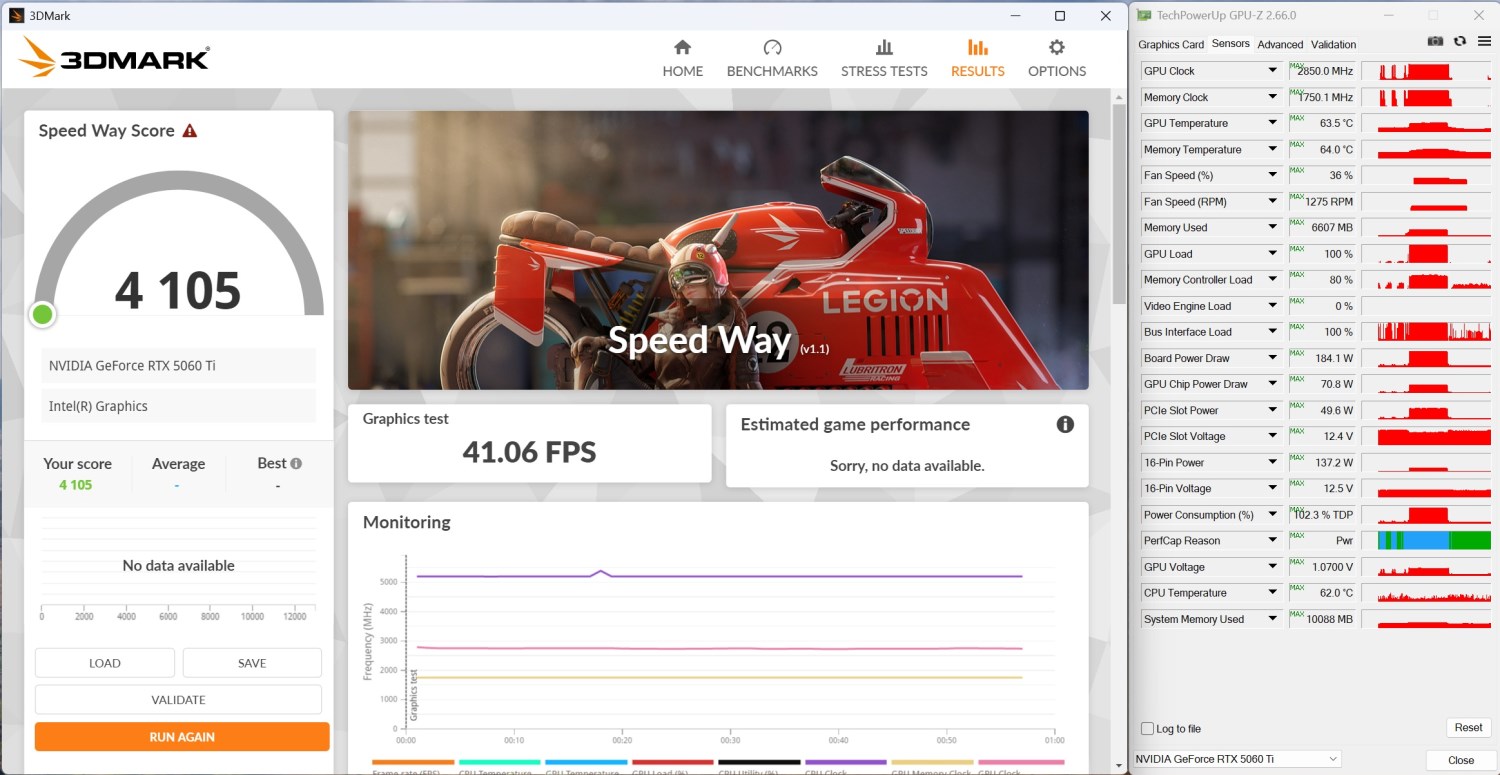Switch to the Graphics Card tab in GPU-Z

(x=1171, y=44)
